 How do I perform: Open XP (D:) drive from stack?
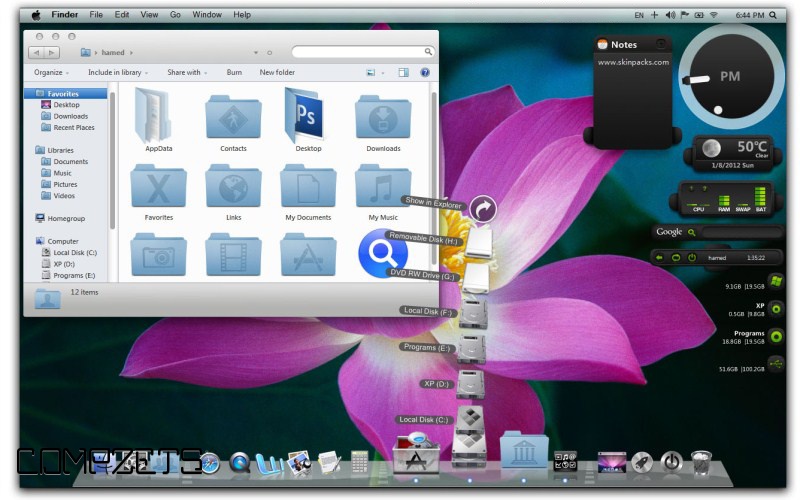(x=470, y=385)
